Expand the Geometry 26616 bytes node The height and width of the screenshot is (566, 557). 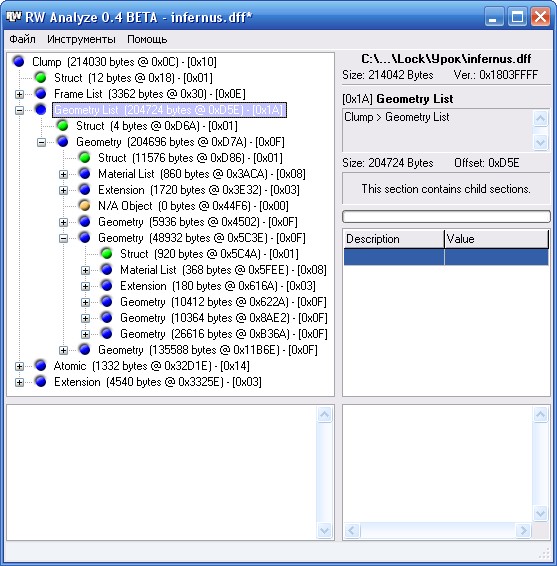pyautogui.click(x=86, y=334)
